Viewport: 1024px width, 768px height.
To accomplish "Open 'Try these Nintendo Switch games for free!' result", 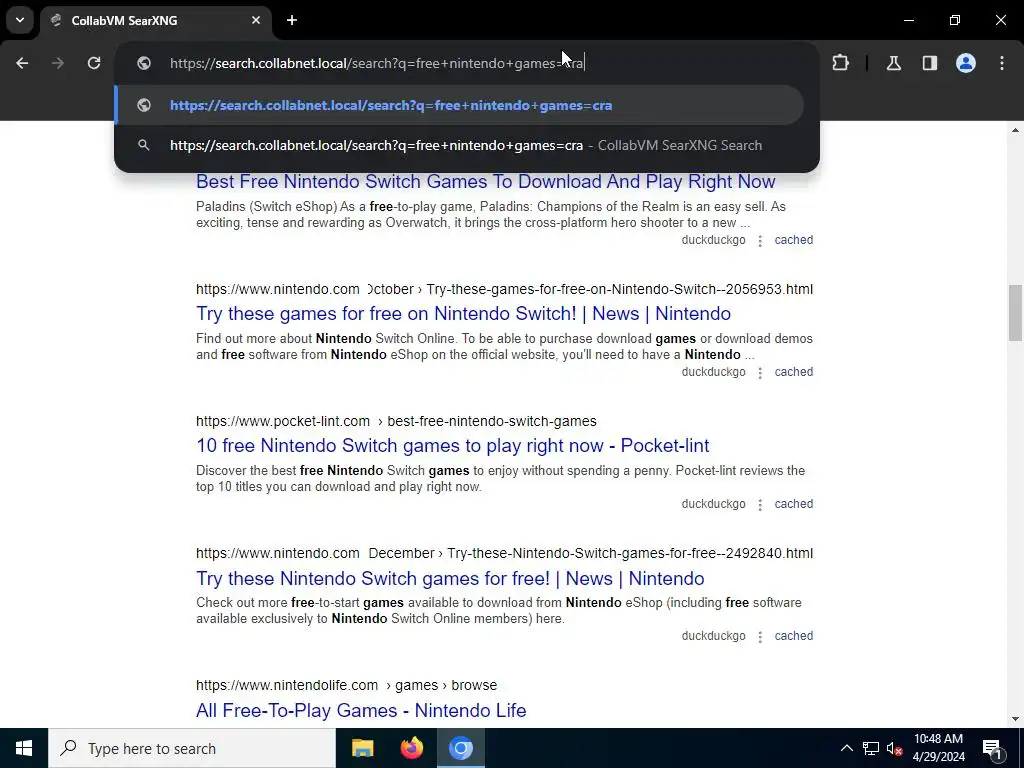I will (450, 579).
